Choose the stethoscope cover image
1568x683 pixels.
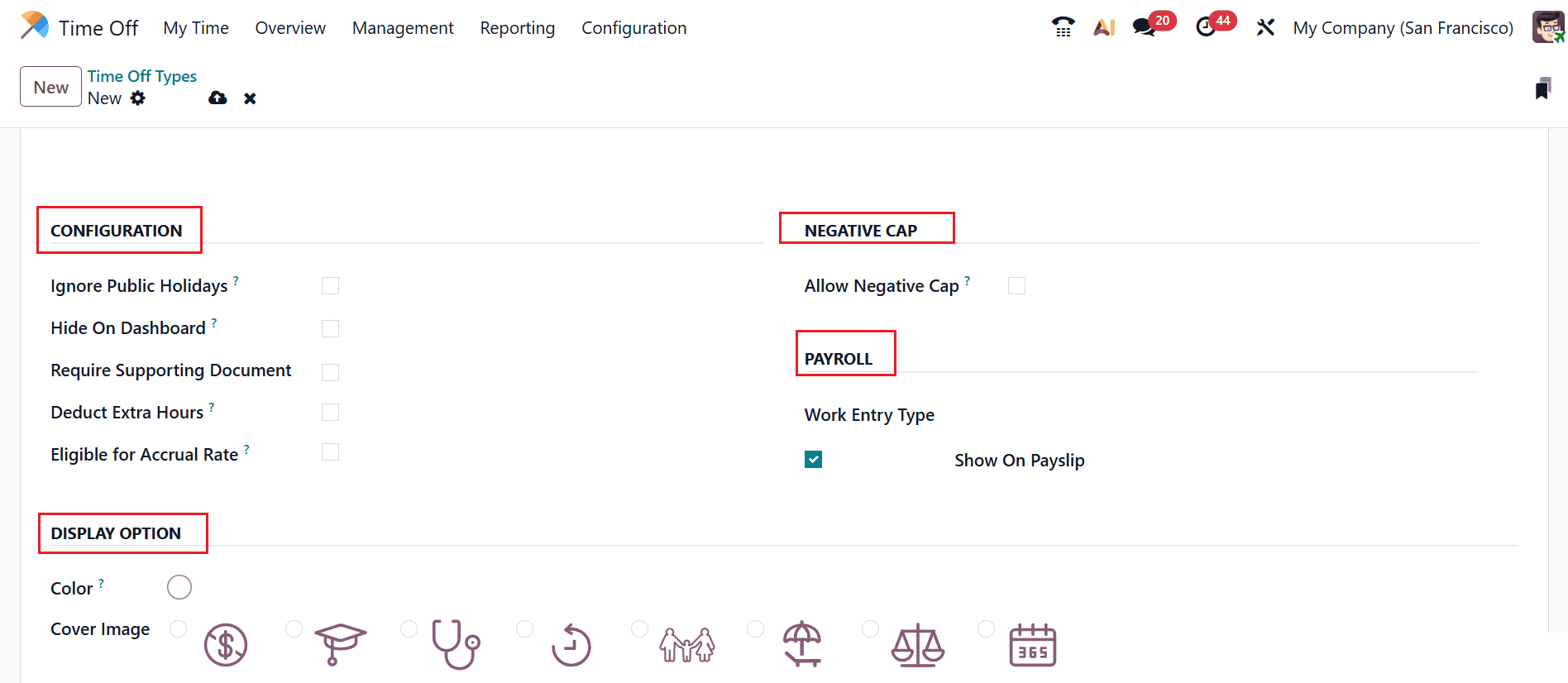[456, 644]
